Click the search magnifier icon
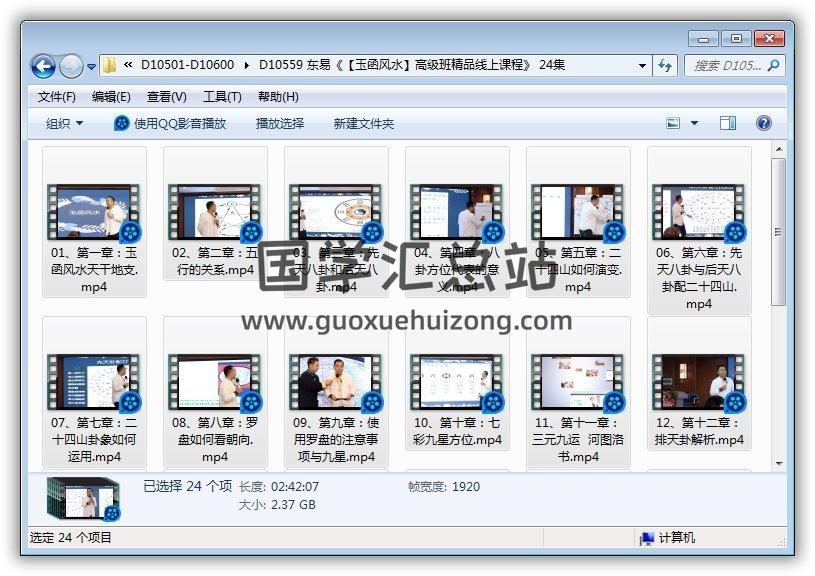Viewport: 815px width, 576px height. coord(773,66)
